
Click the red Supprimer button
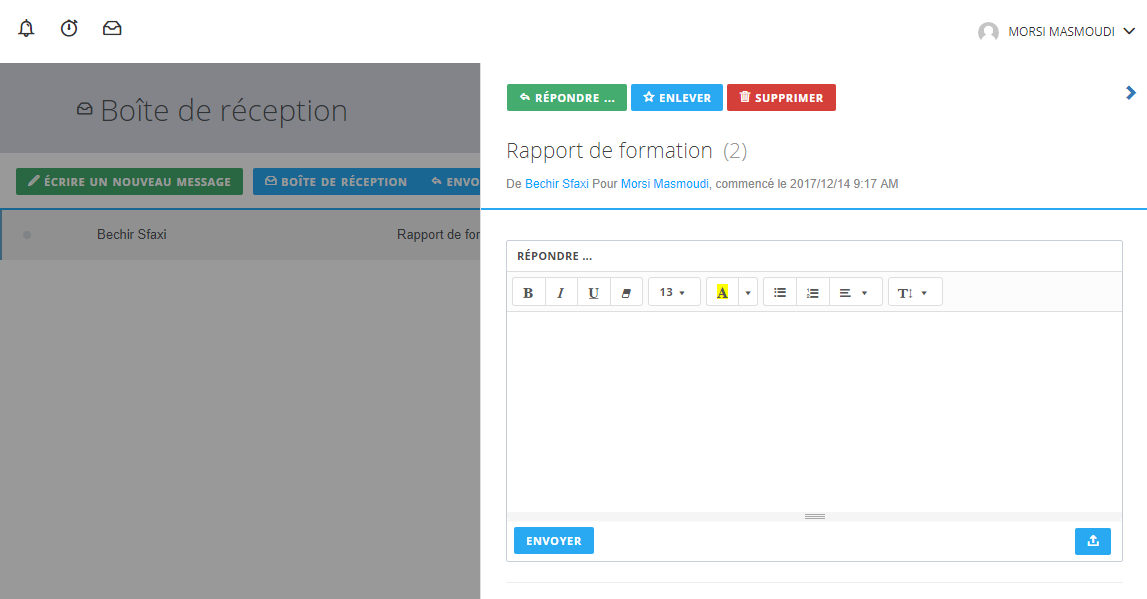781,98
